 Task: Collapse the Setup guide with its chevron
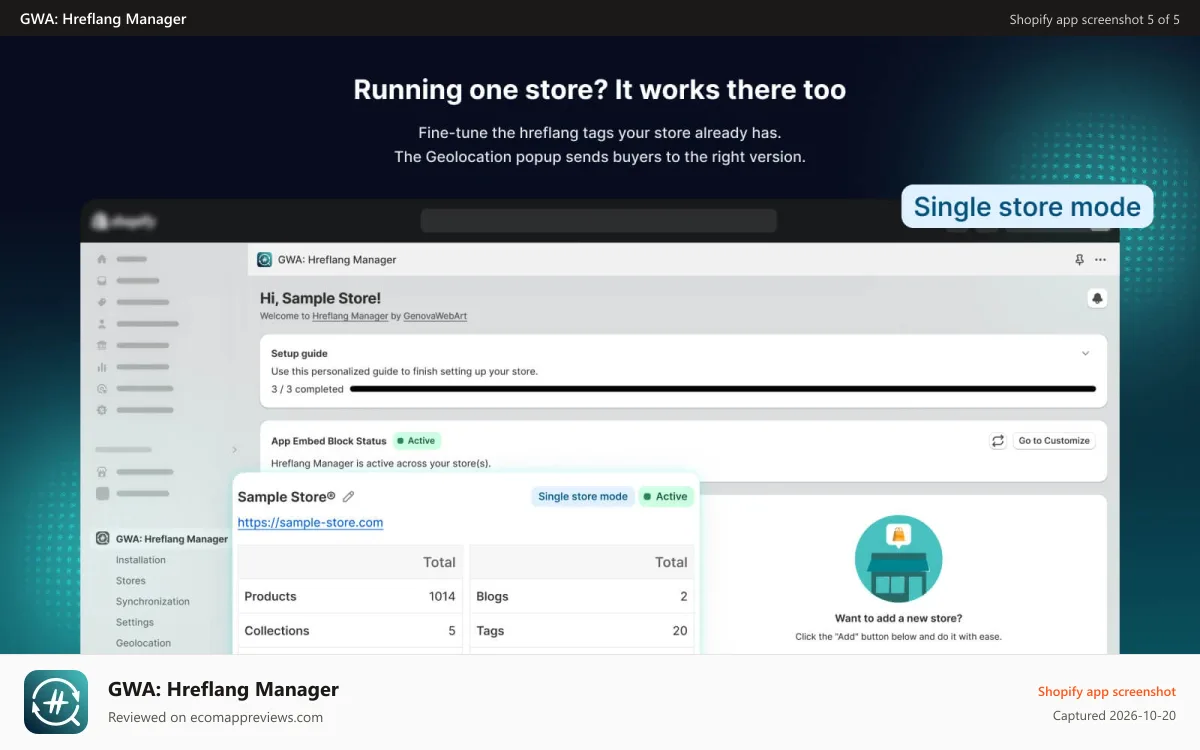(1086, 353)
